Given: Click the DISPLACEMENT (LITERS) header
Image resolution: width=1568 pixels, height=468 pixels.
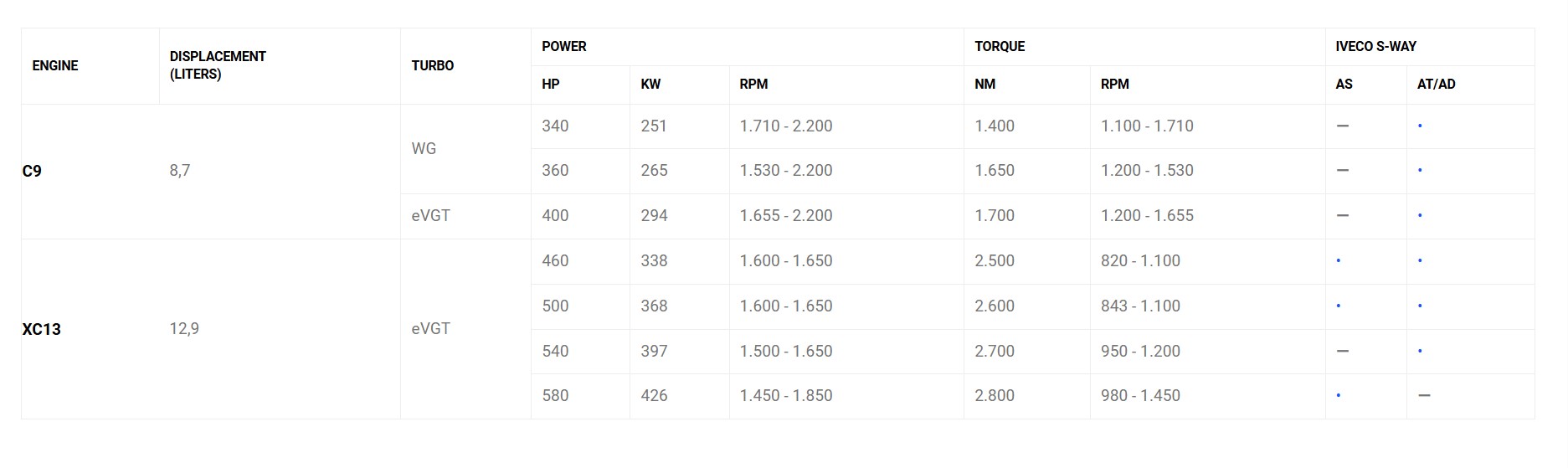Looking at the screenshot, I should point(218,65).
